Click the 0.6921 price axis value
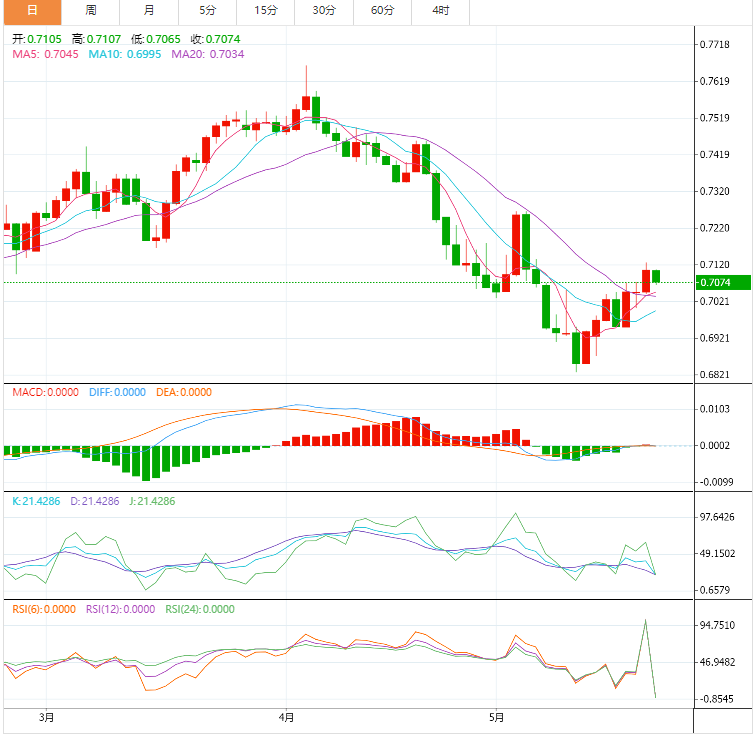This screenshot has width=754, height=738. (x=715, y=338)
